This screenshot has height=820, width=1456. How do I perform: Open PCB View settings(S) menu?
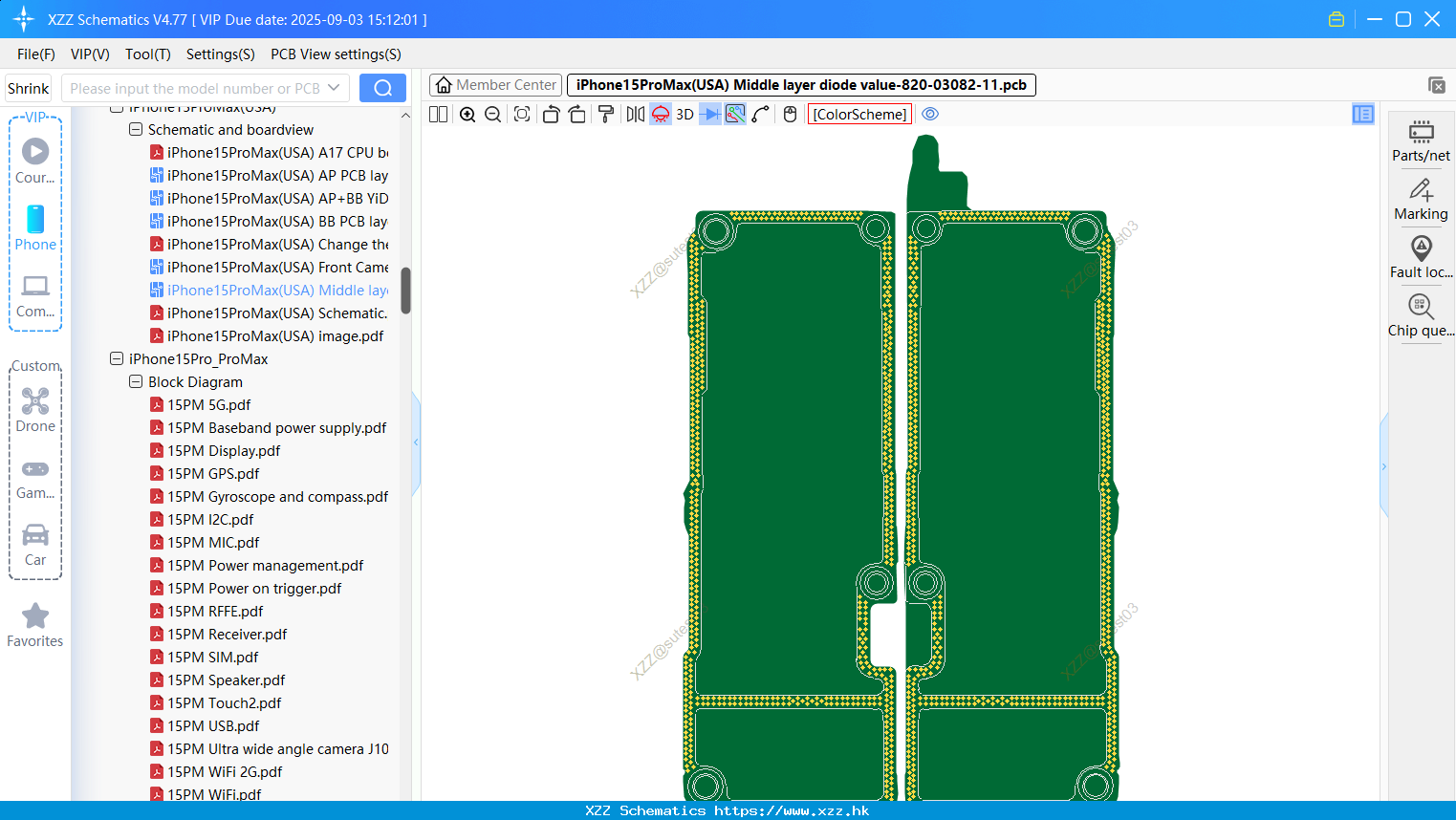pos(336,54)
